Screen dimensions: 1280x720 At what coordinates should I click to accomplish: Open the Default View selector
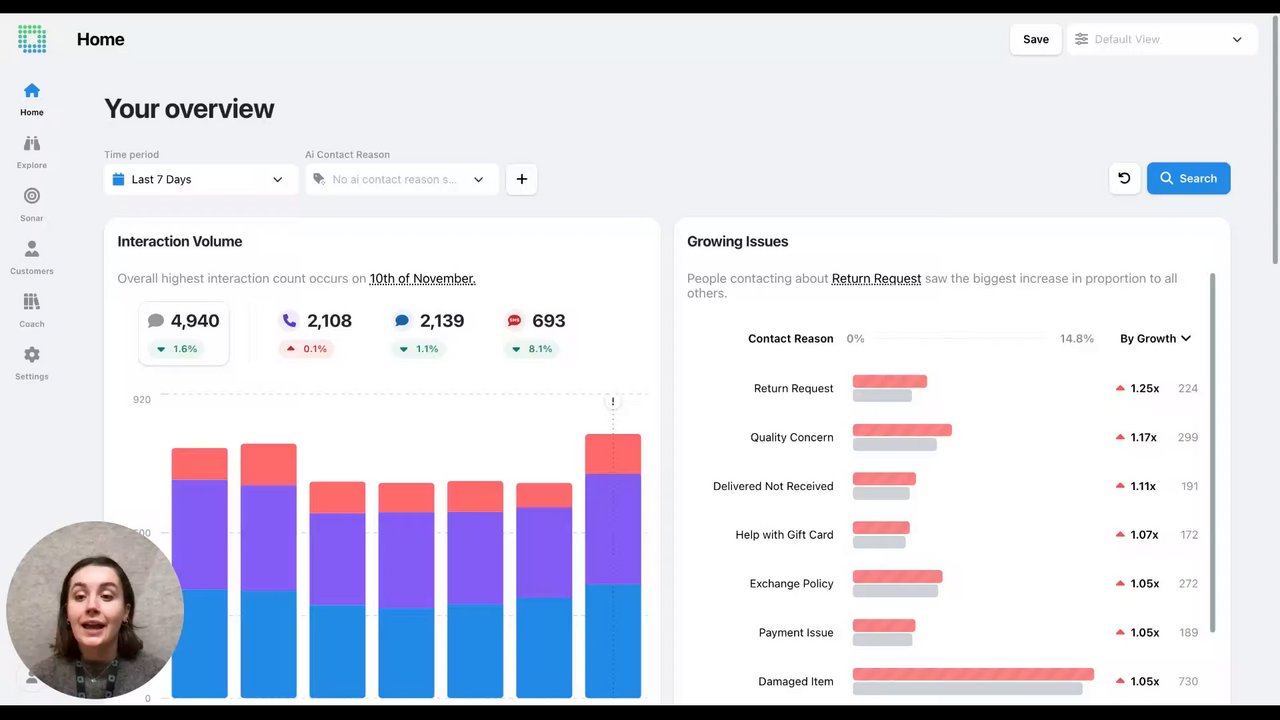point(1161,39)
